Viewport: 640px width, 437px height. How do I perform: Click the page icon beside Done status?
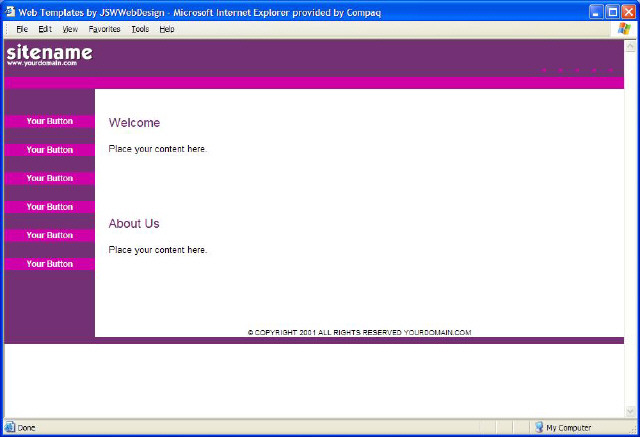[x=10, y=427]
